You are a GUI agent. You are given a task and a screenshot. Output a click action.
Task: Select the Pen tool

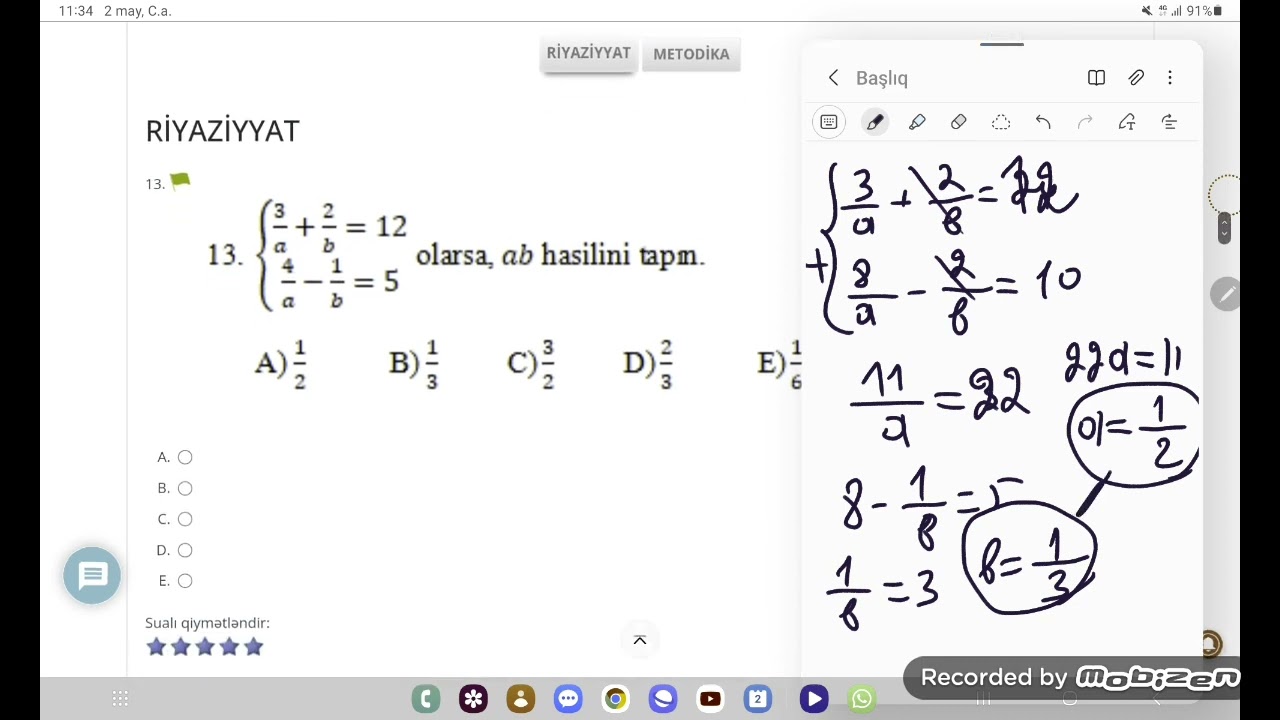click(875, 122)
